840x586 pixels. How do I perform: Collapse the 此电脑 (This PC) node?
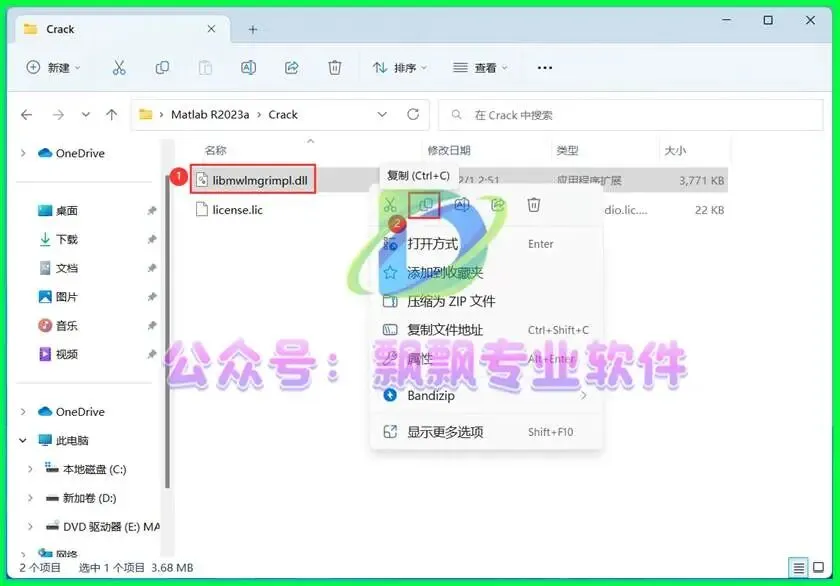coord(23,440)
